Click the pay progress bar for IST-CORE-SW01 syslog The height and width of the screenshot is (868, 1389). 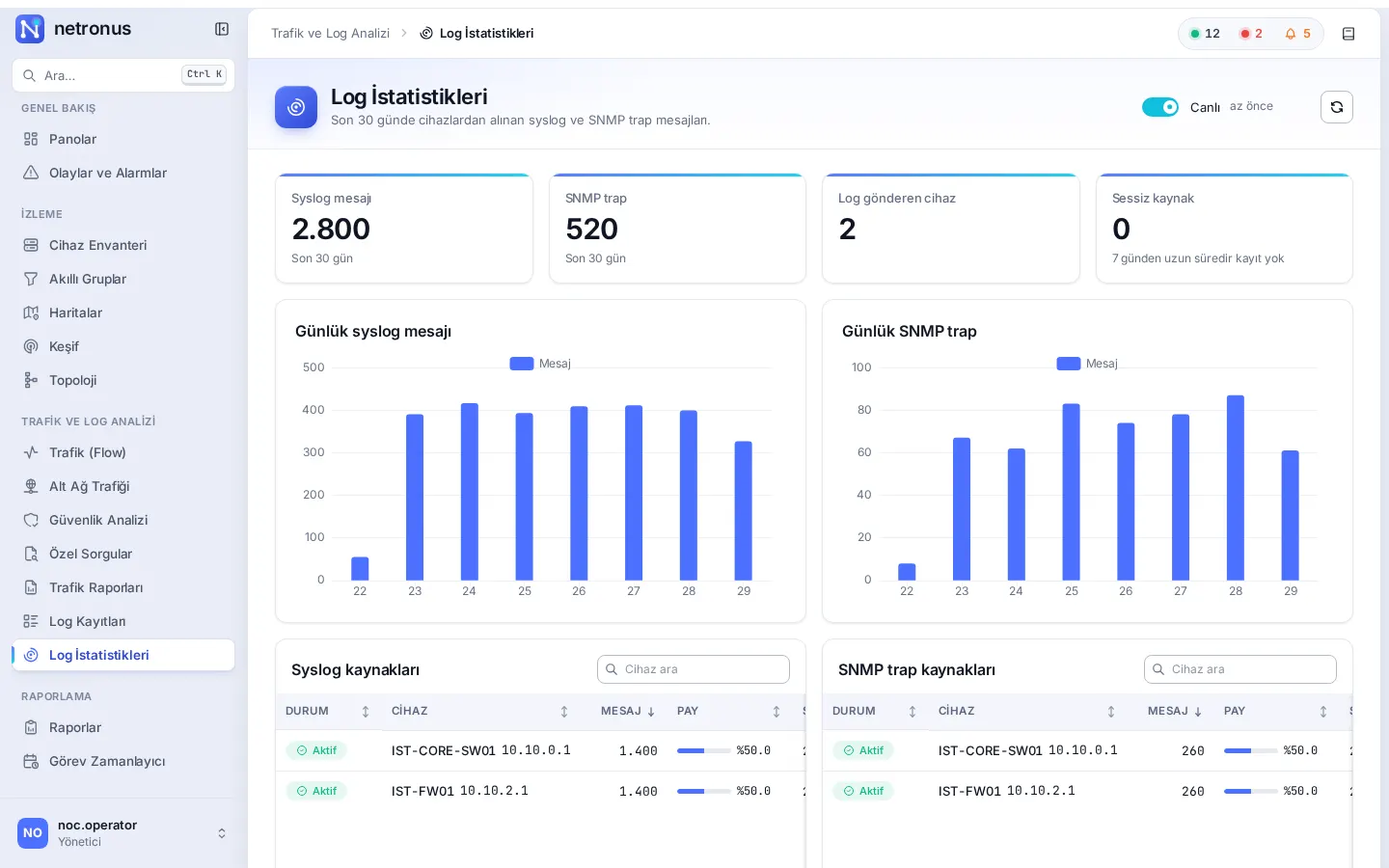point(704,750)
